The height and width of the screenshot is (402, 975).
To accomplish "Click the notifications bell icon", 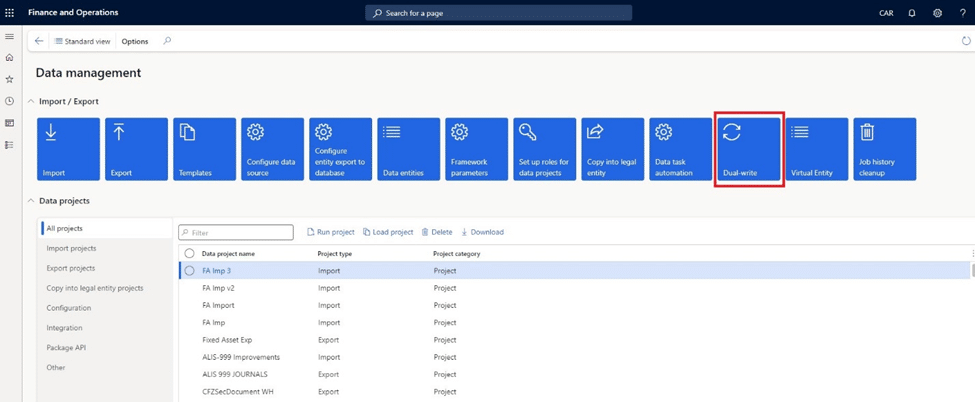I will tap(912, 12).
